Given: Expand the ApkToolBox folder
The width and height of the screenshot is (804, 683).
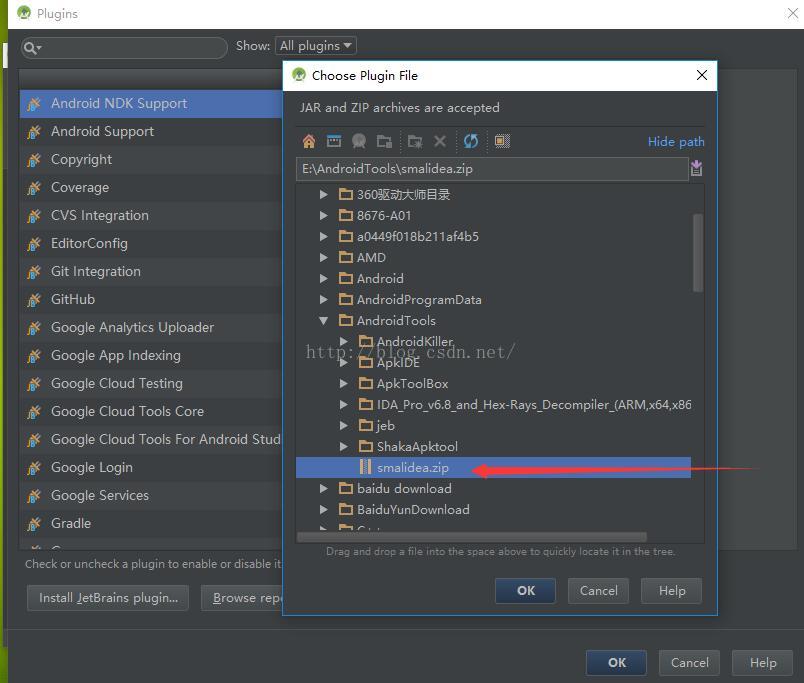Looking at the screenshot, I should click(344, 384).
